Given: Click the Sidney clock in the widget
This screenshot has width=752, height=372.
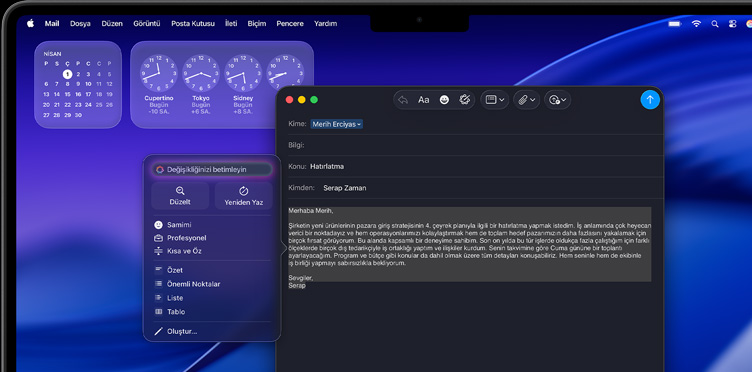Looking at the screenshot, I should (x=243, y=73).
